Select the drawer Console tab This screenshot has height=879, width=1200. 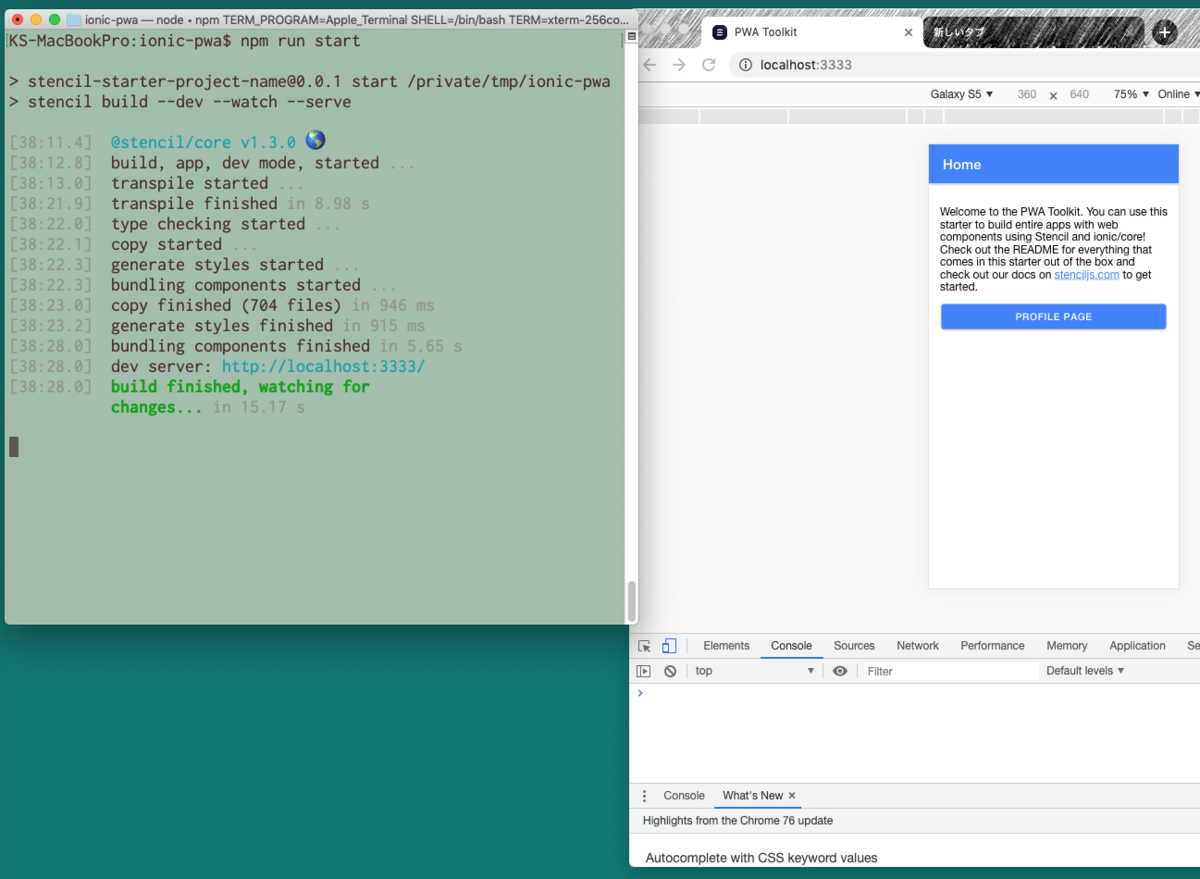684,796
